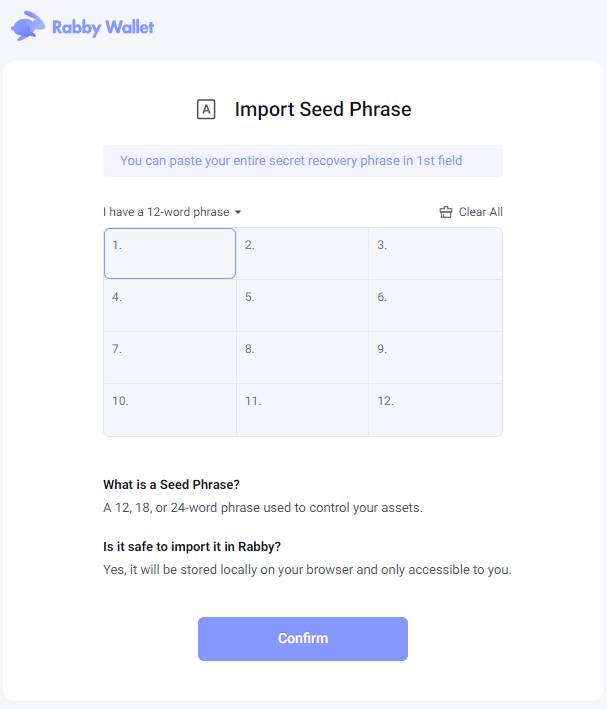The height and width of the screenshot is (709, 607).
Task: Focus seed word field number 1
Action: coord(170,254)
